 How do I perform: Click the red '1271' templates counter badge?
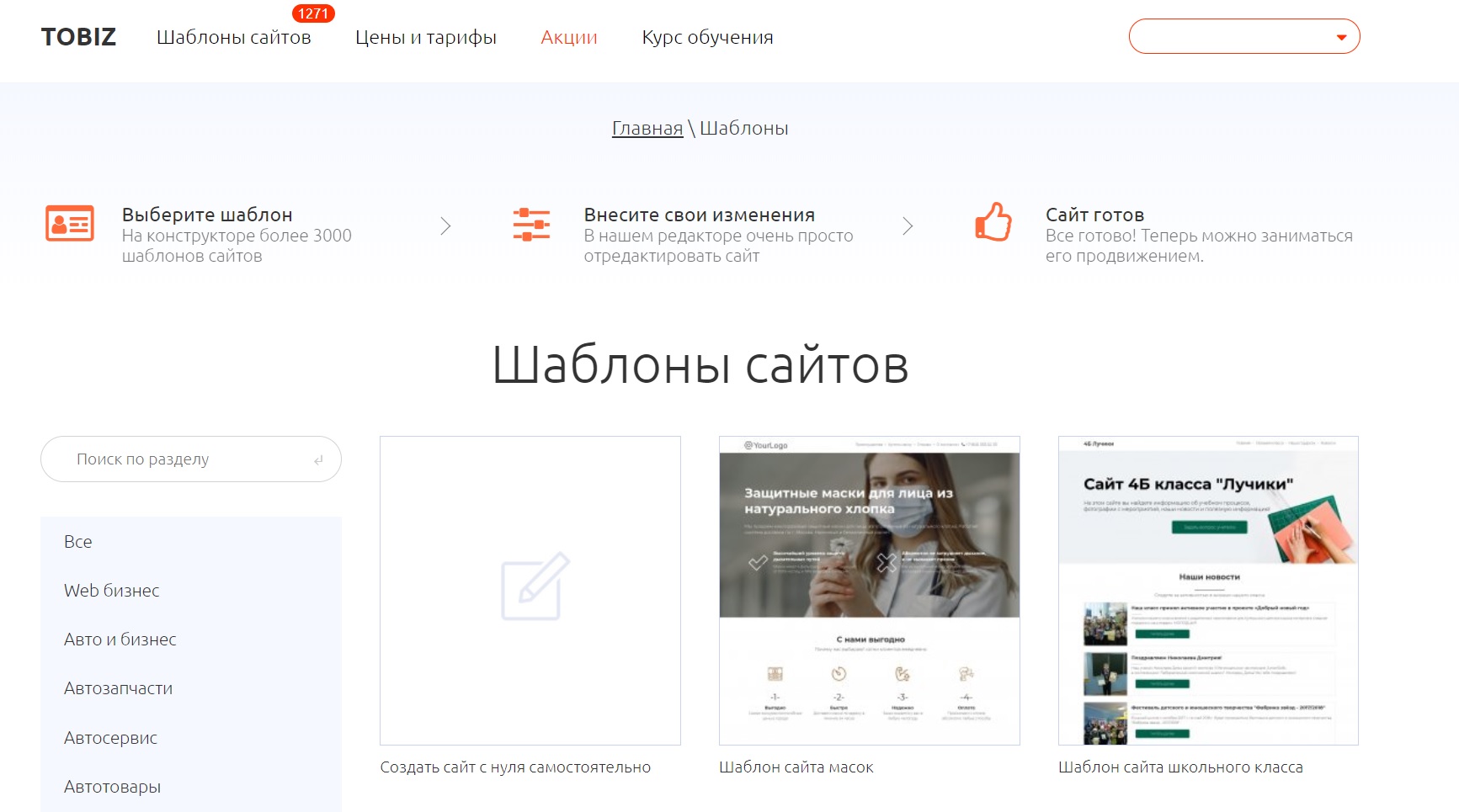click(312, 13)
